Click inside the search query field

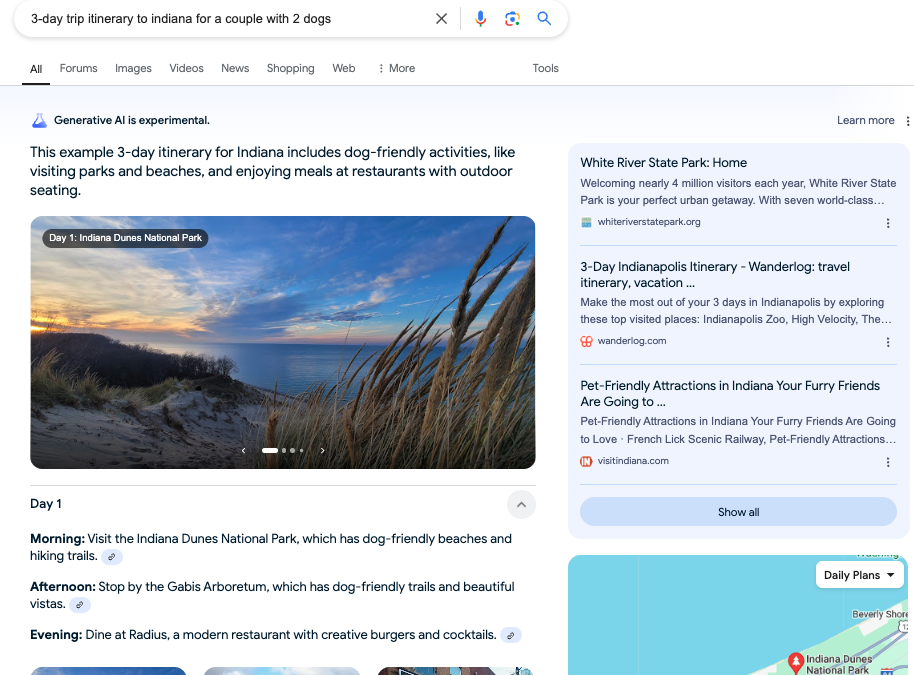pyautogui.click(x=220, y=19)
